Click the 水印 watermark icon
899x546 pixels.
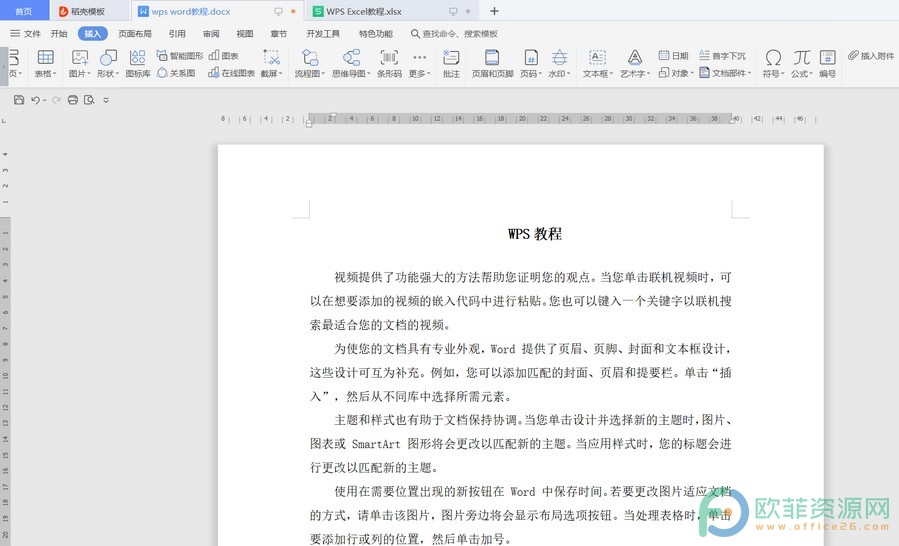559,57
